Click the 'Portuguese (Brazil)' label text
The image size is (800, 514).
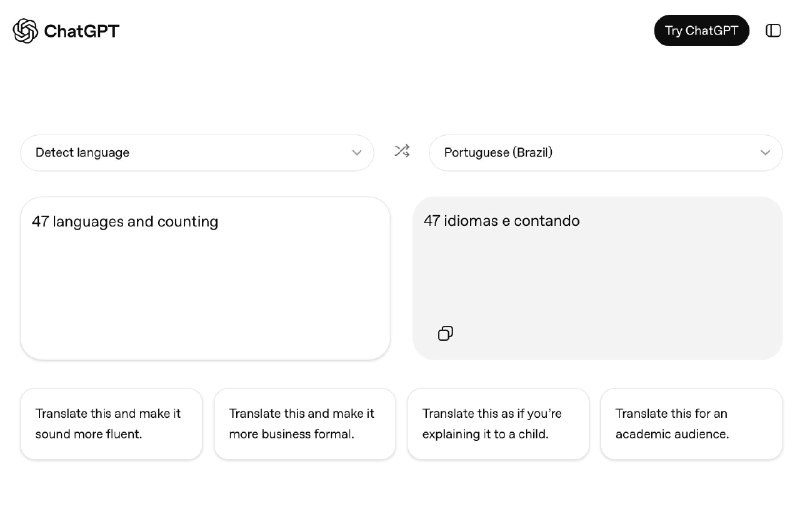[x=498, y=153]
